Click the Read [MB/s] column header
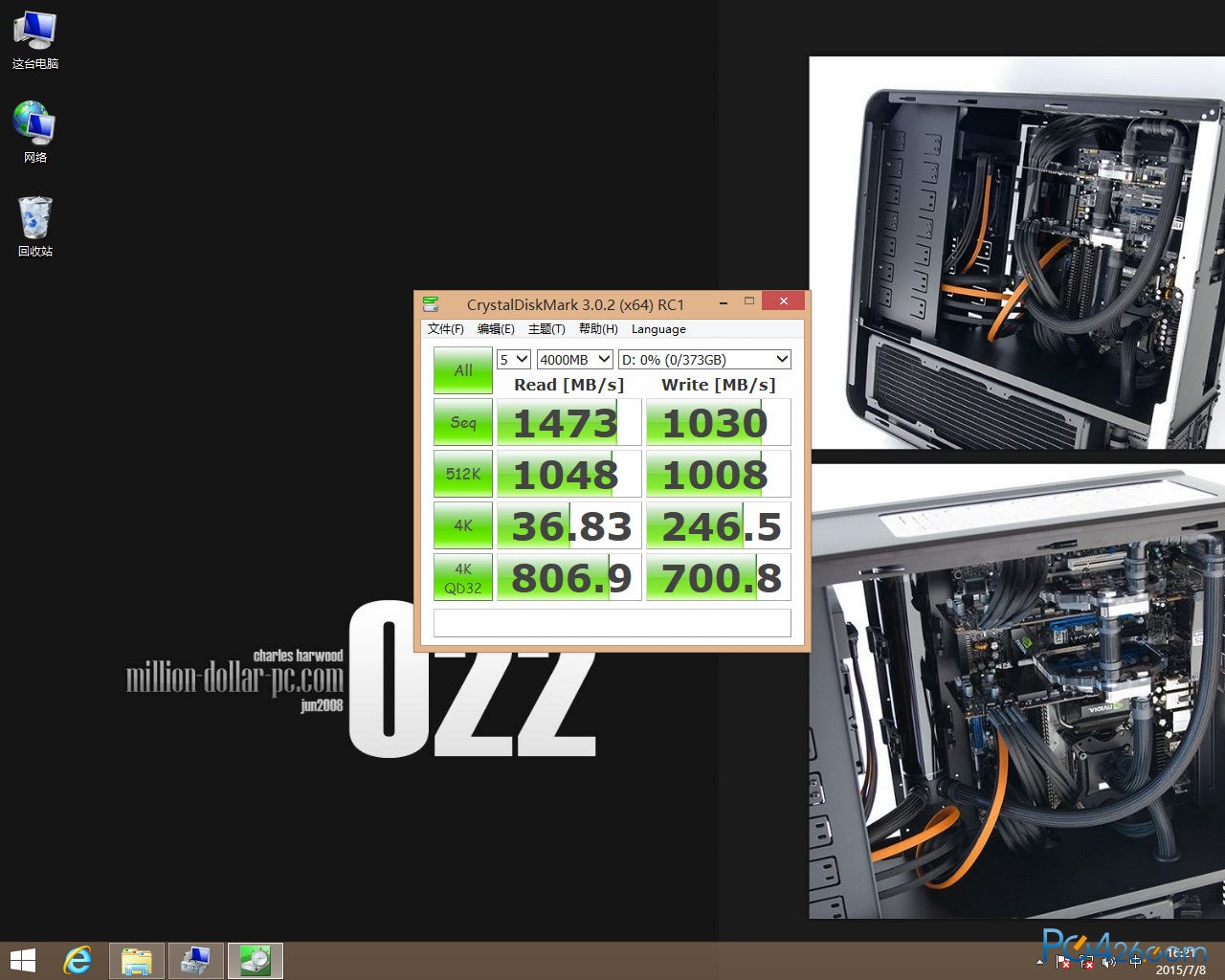The image size is (1225, 980). pos(569,385)
